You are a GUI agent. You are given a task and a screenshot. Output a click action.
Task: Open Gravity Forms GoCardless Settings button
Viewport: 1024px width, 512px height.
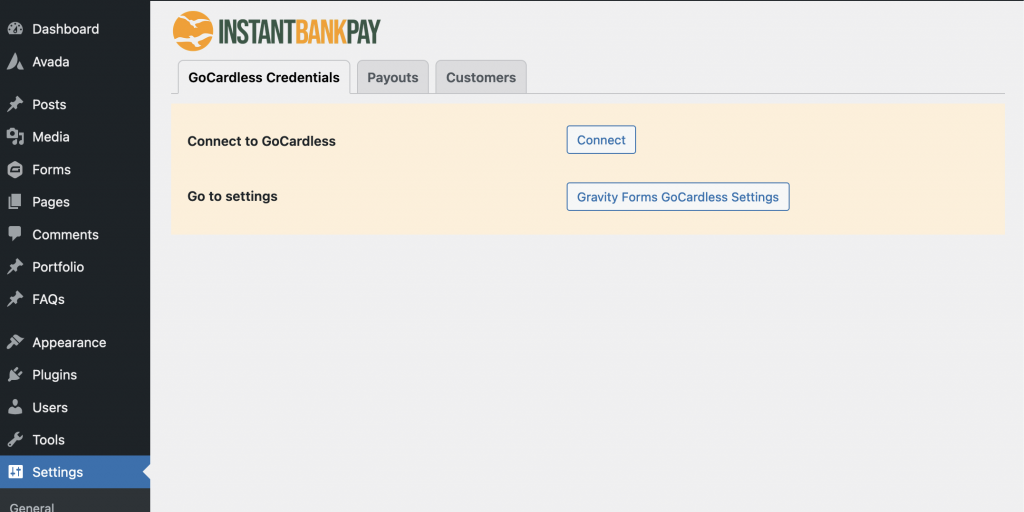point(678,197)
